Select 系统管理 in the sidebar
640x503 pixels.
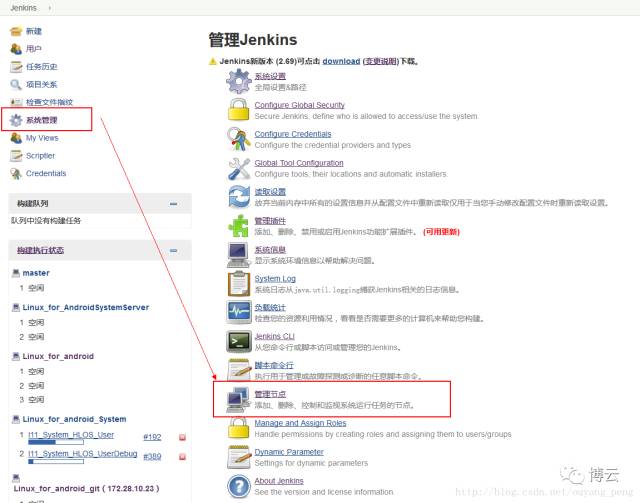tap(42, 120)
